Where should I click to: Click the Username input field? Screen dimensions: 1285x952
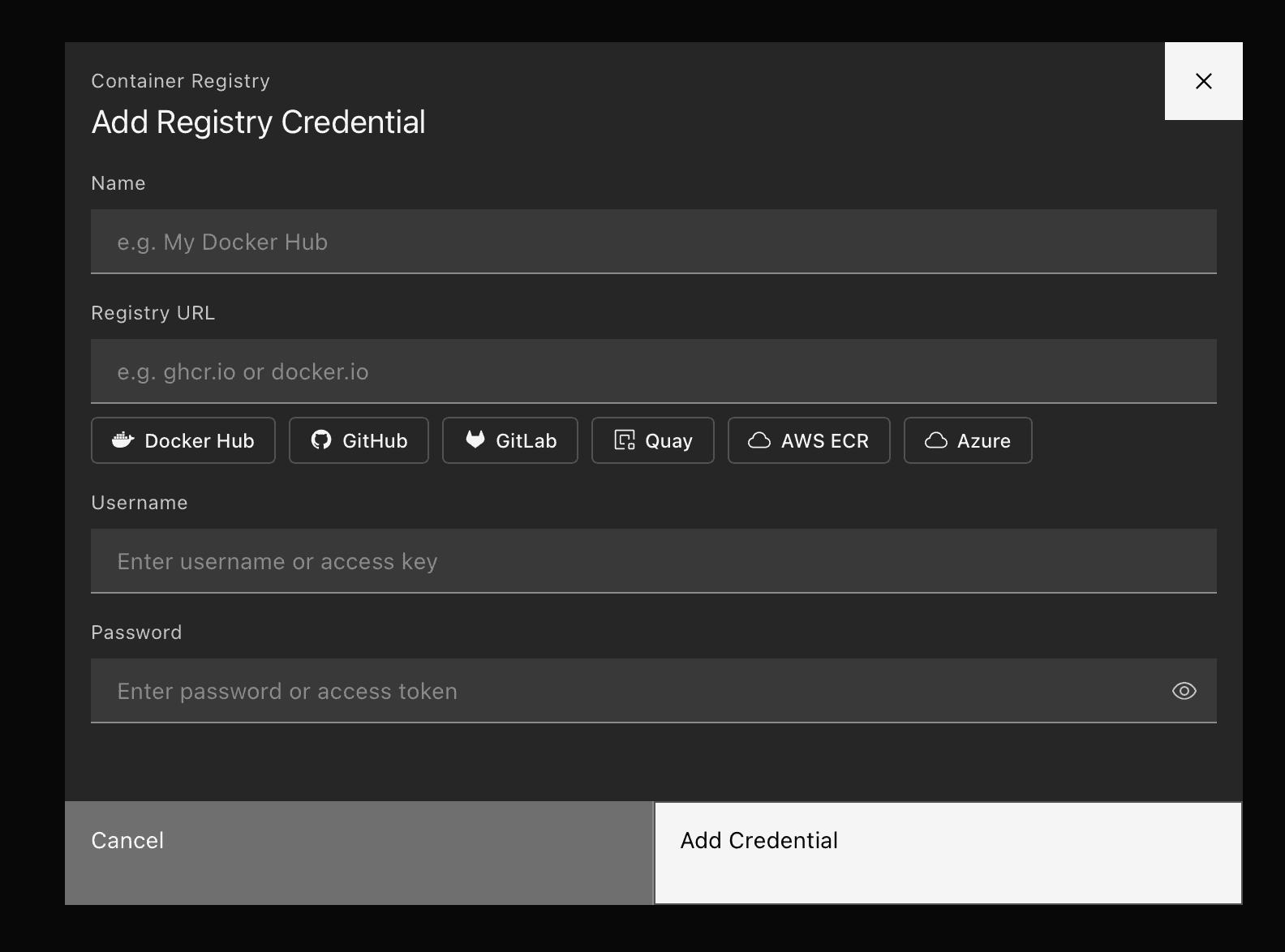pos(654,561)
